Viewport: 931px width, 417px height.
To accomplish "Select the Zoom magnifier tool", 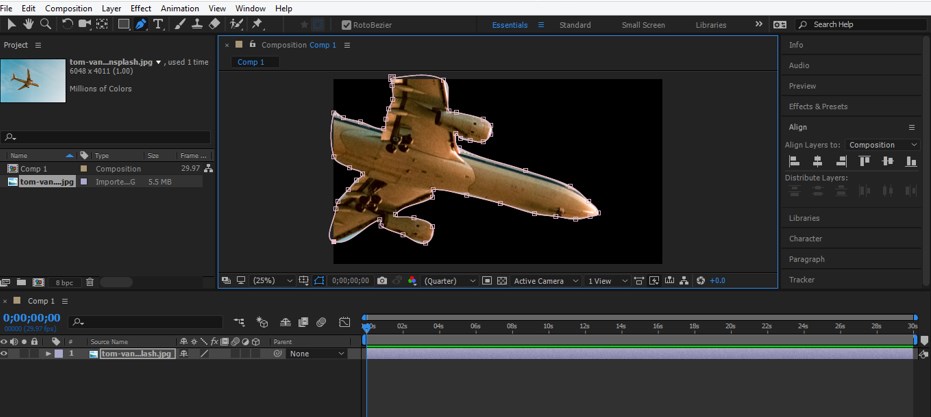I will coord(45,24).
